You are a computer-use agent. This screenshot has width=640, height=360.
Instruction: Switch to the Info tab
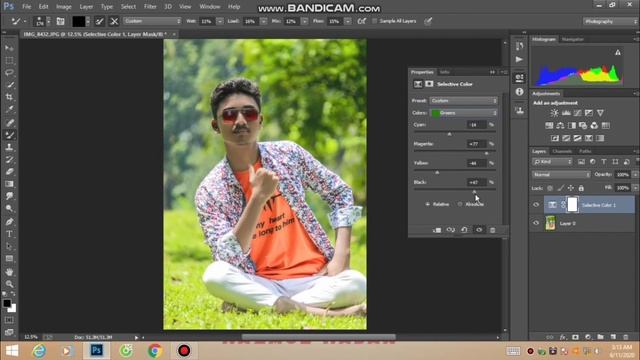click(x=444, y=72)
